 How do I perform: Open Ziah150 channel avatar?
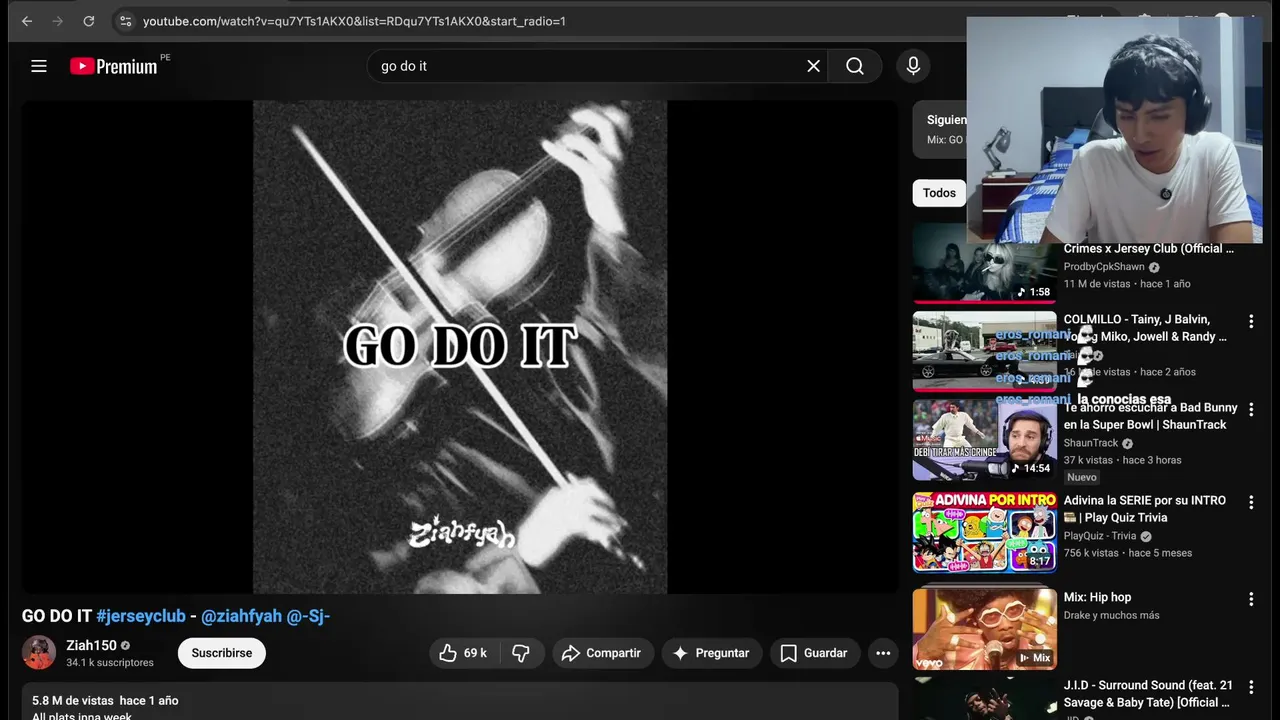(39, 652)
